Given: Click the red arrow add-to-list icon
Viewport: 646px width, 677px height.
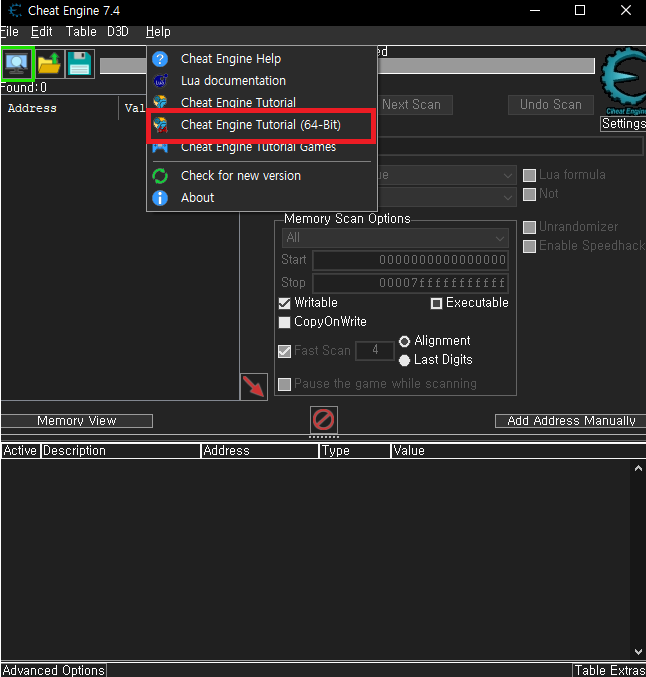Looking at the screenshot, I should [x=253, y=386].
